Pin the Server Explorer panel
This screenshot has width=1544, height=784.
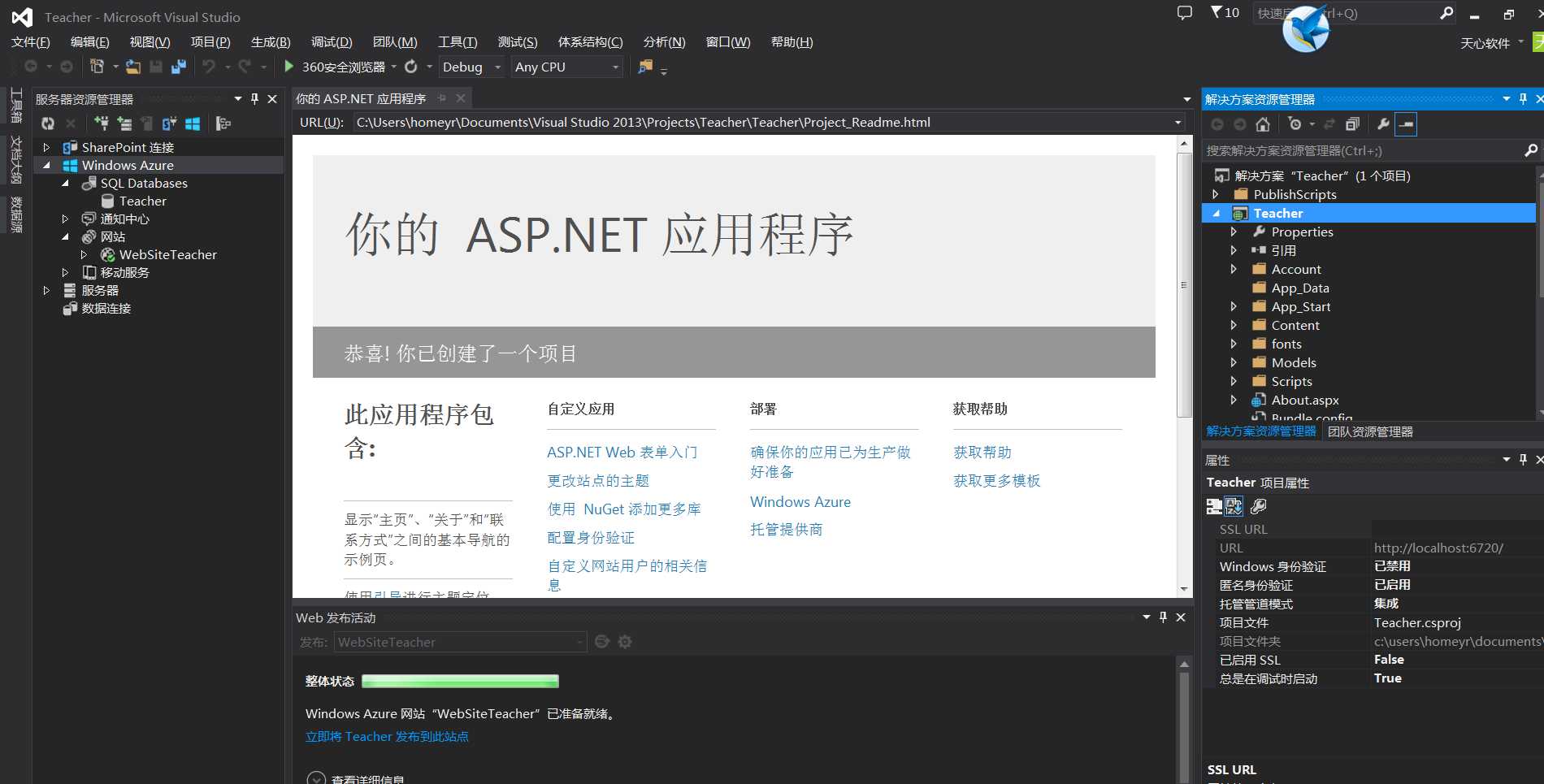pos(254,98)
